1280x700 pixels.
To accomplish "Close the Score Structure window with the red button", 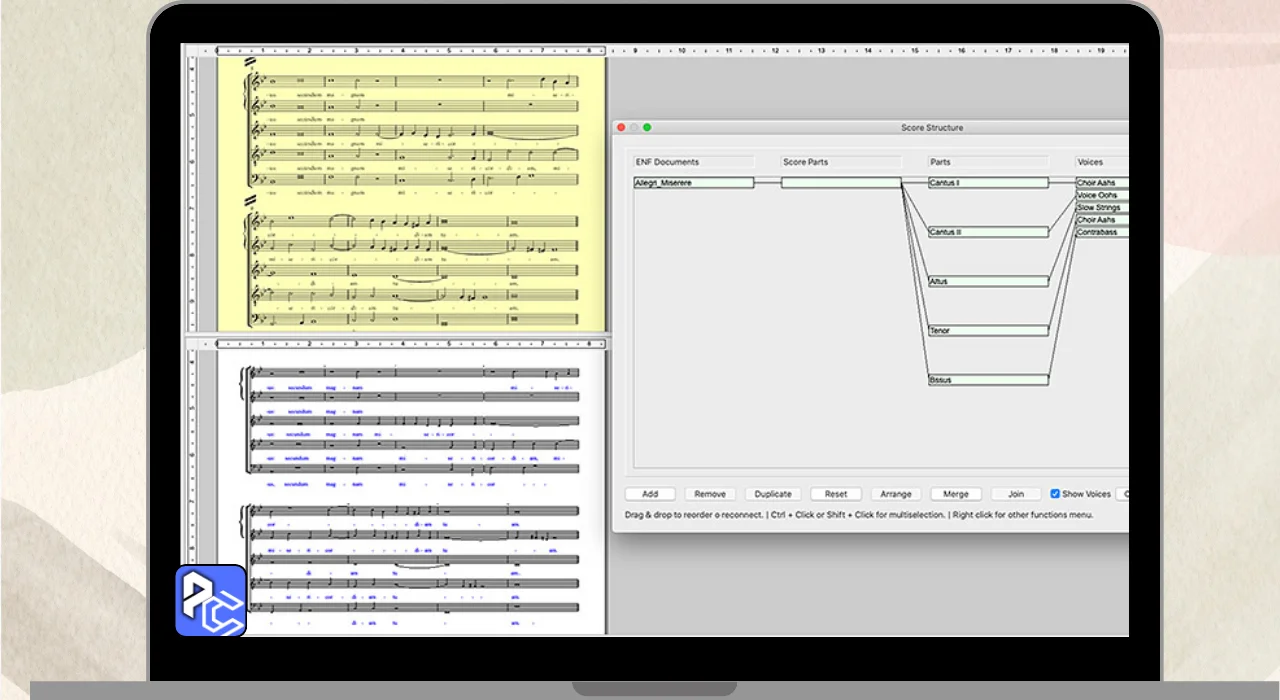I will point(621,128).
